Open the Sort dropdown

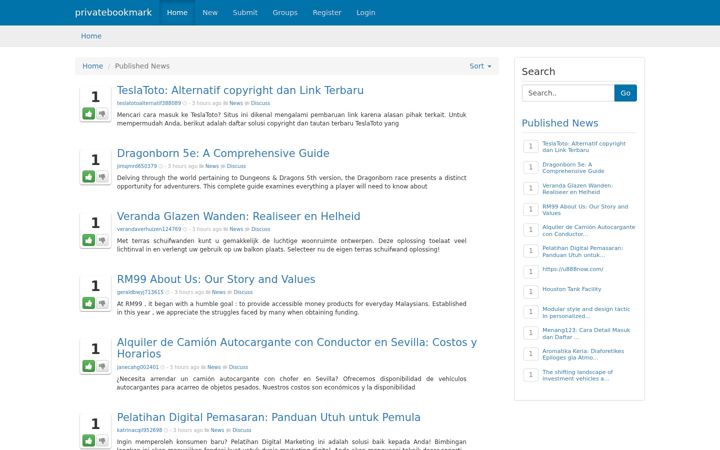point(480,66)
